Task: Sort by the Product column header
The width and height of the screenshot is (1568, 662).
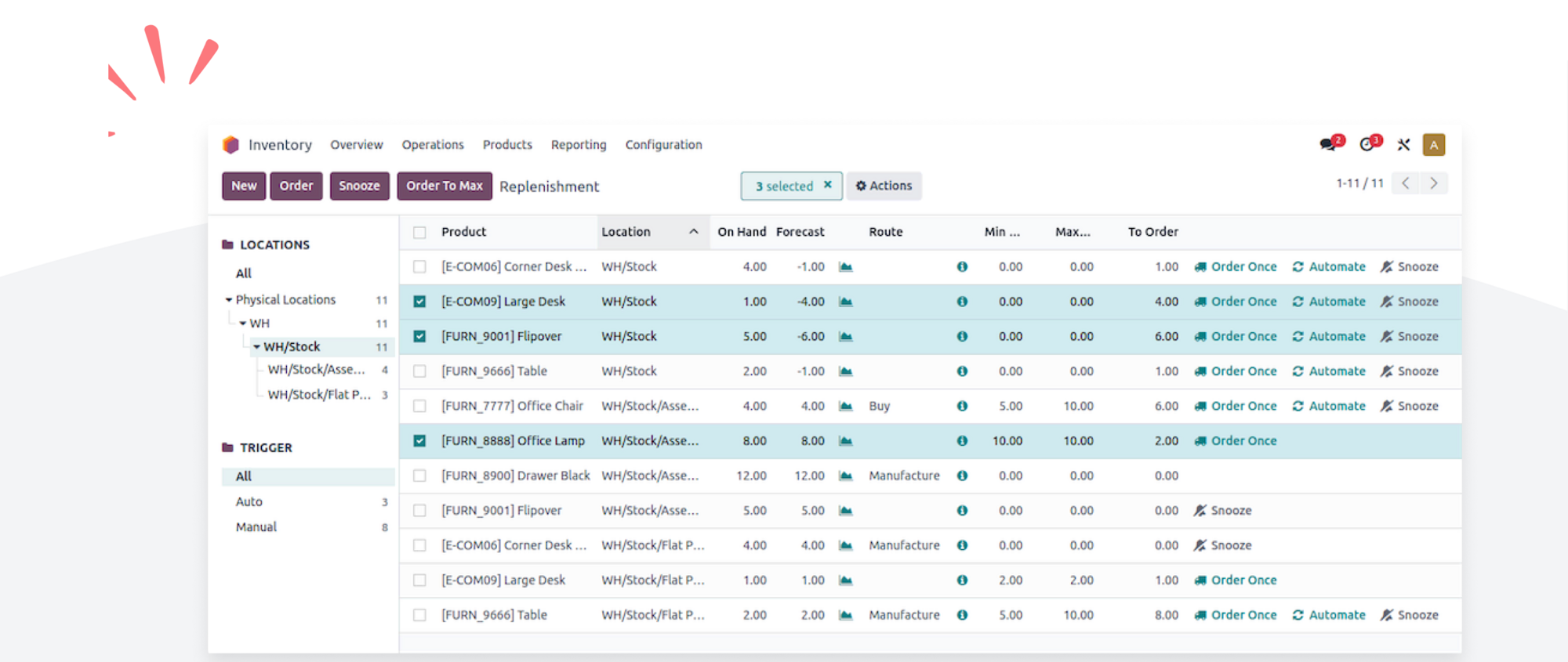Action: (x=464, y=232)
